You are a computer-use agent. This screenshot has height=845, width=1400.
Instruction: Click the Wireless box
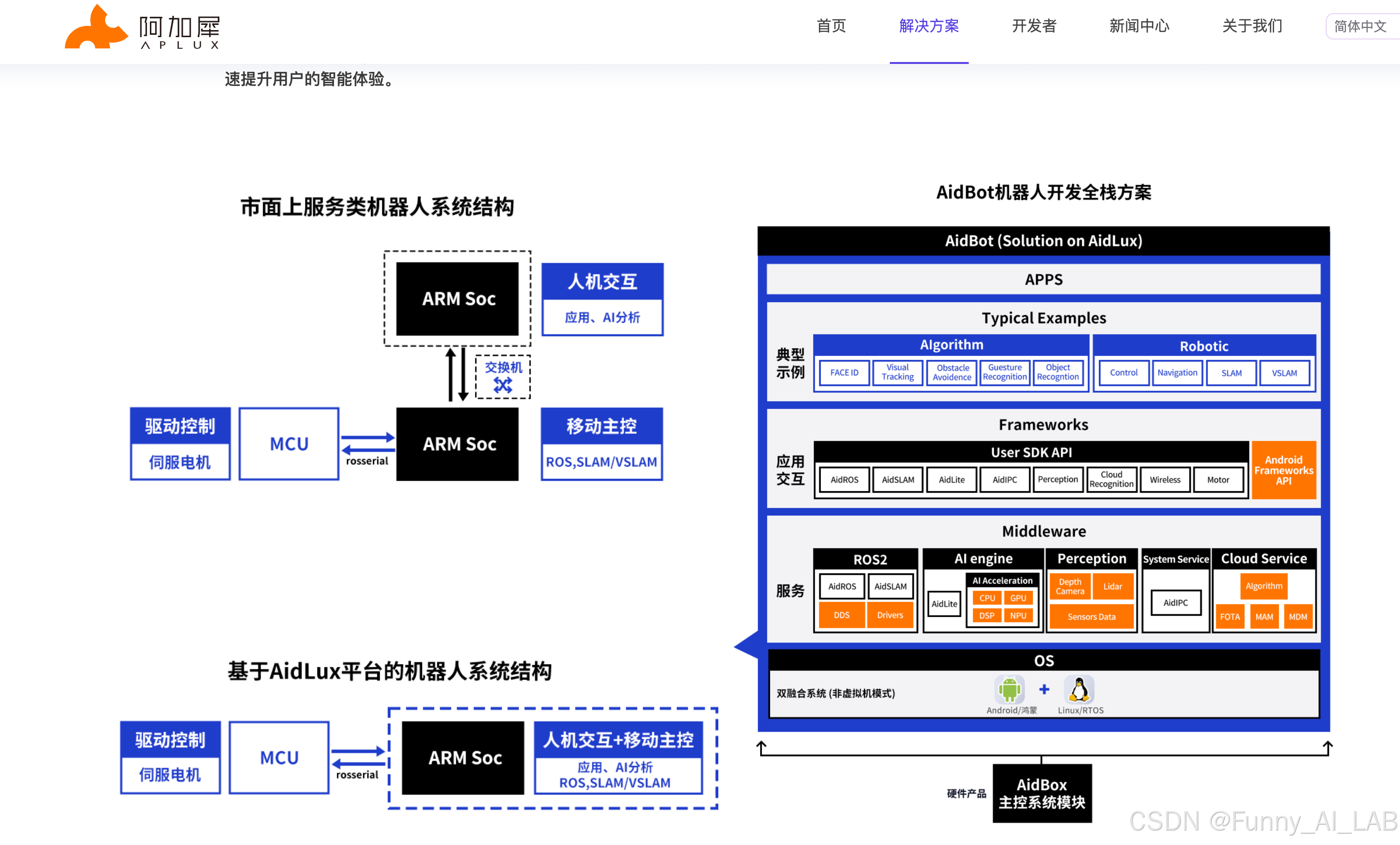1165,480
